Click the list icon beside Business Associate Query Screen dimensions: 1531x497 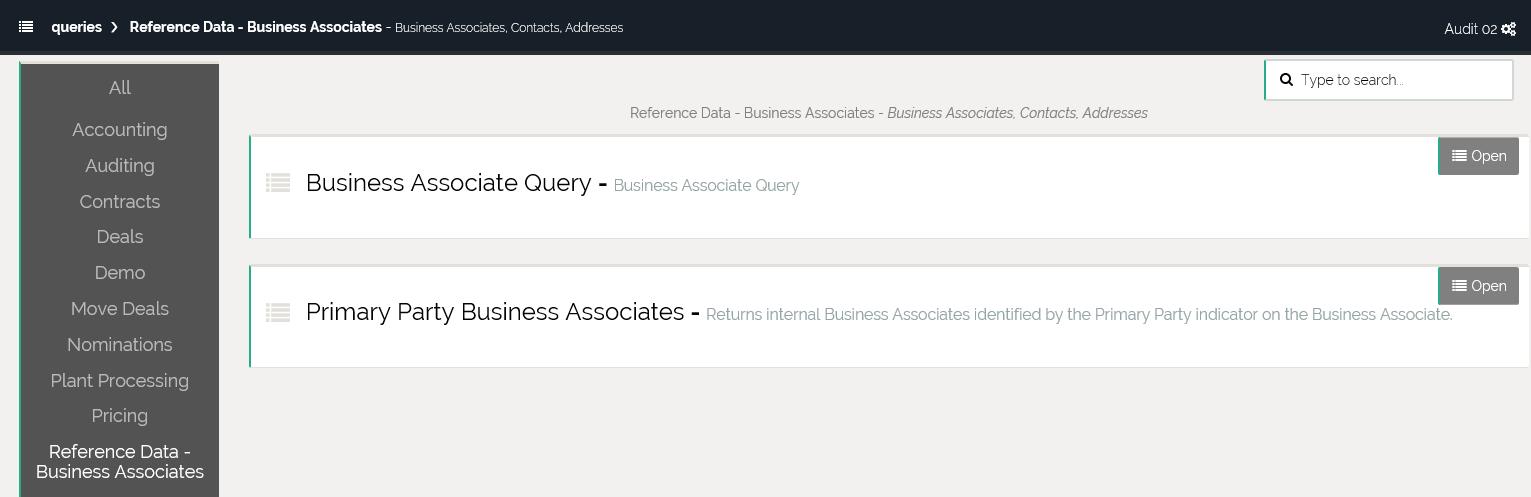[278, 183]
